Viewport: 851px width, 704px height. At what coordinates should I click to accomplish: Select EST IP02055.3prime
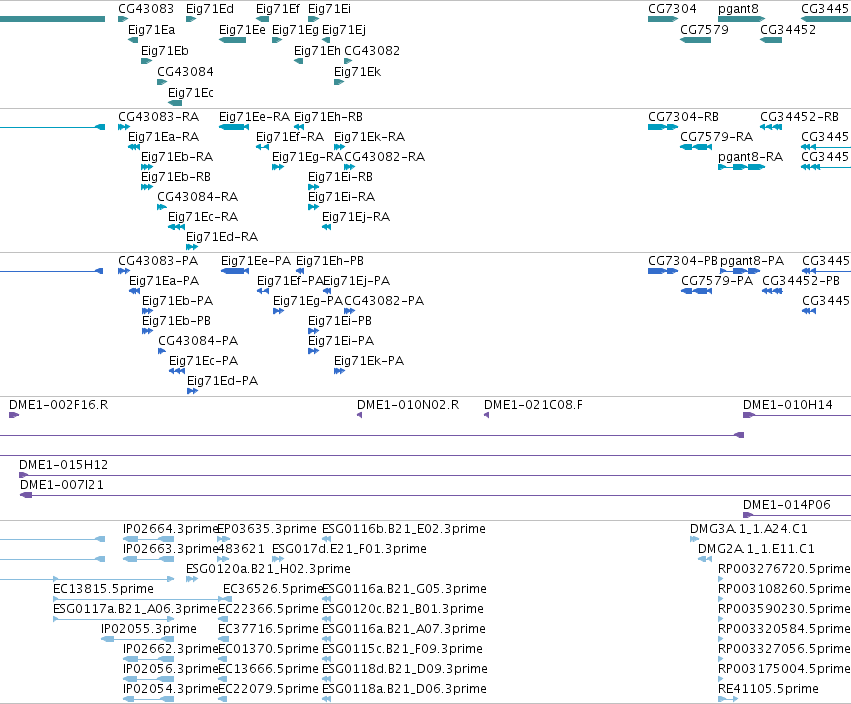click(x=149, y=629)
